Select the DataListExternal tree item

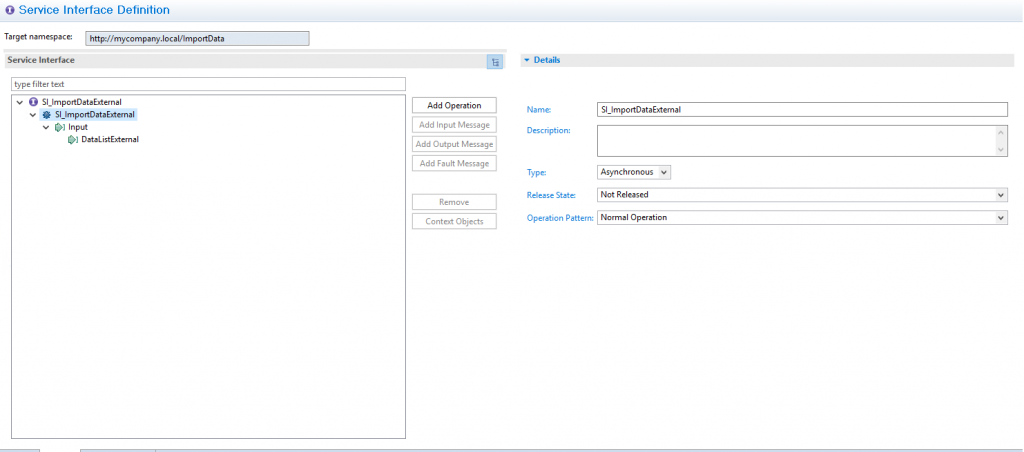coord(110,140)
